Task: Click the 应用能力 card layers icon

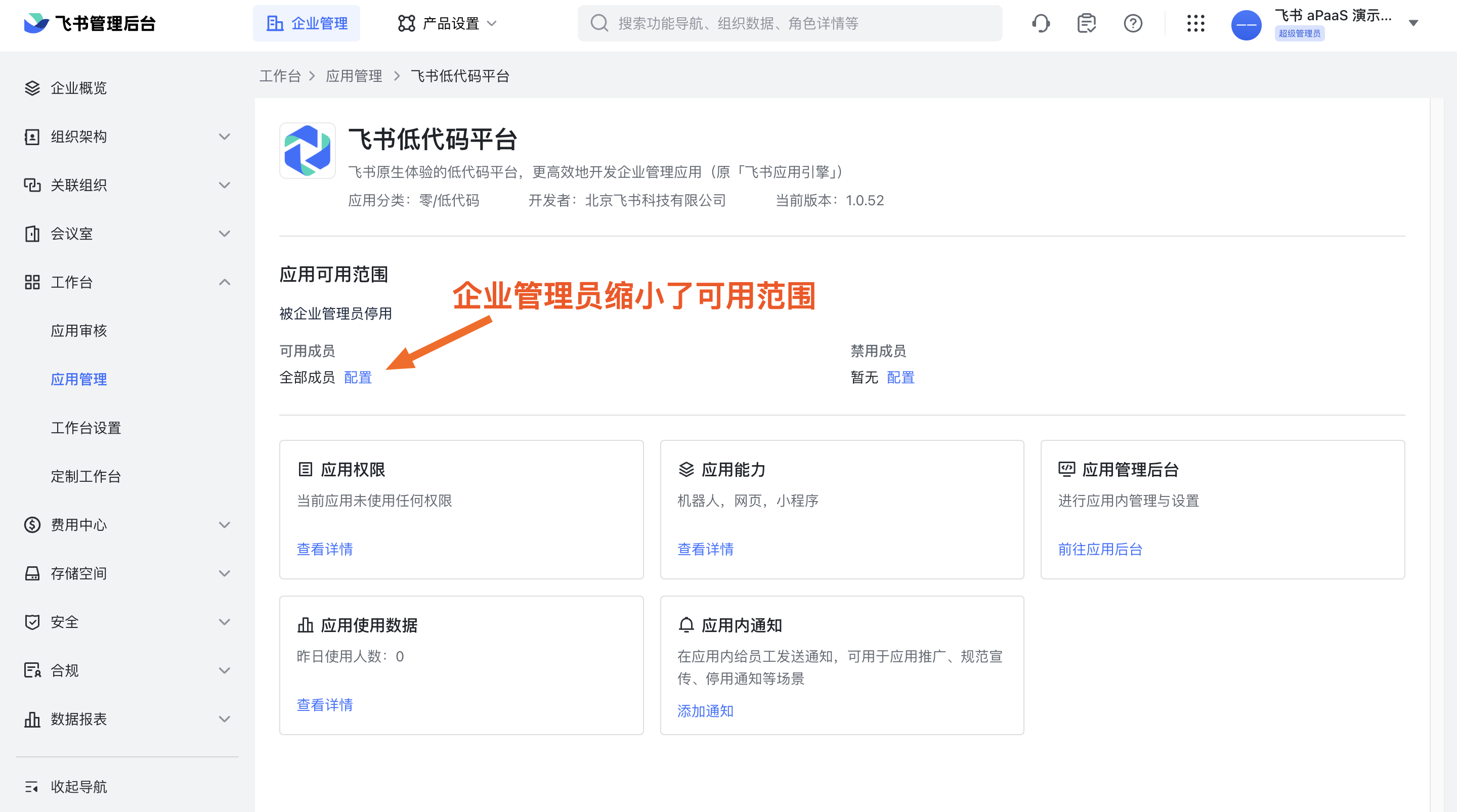Action: click(686, 469)
